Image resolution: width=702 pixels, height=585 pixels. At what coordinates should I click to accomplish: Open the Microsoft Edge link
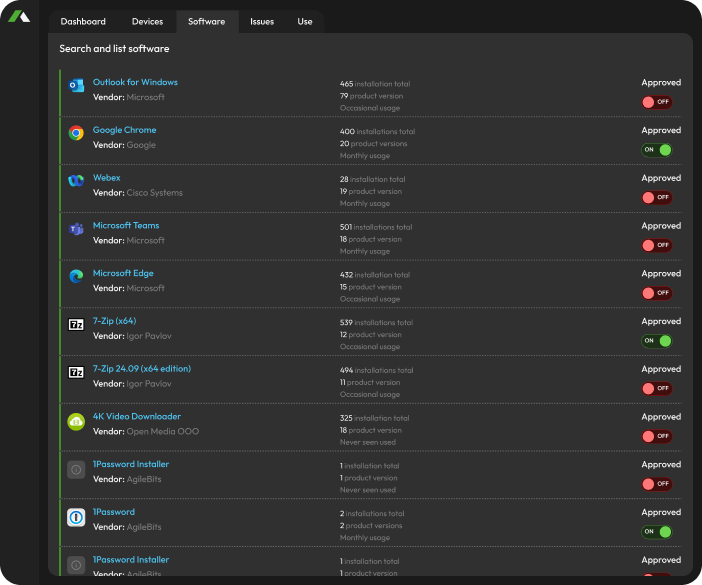coord(123,273)
